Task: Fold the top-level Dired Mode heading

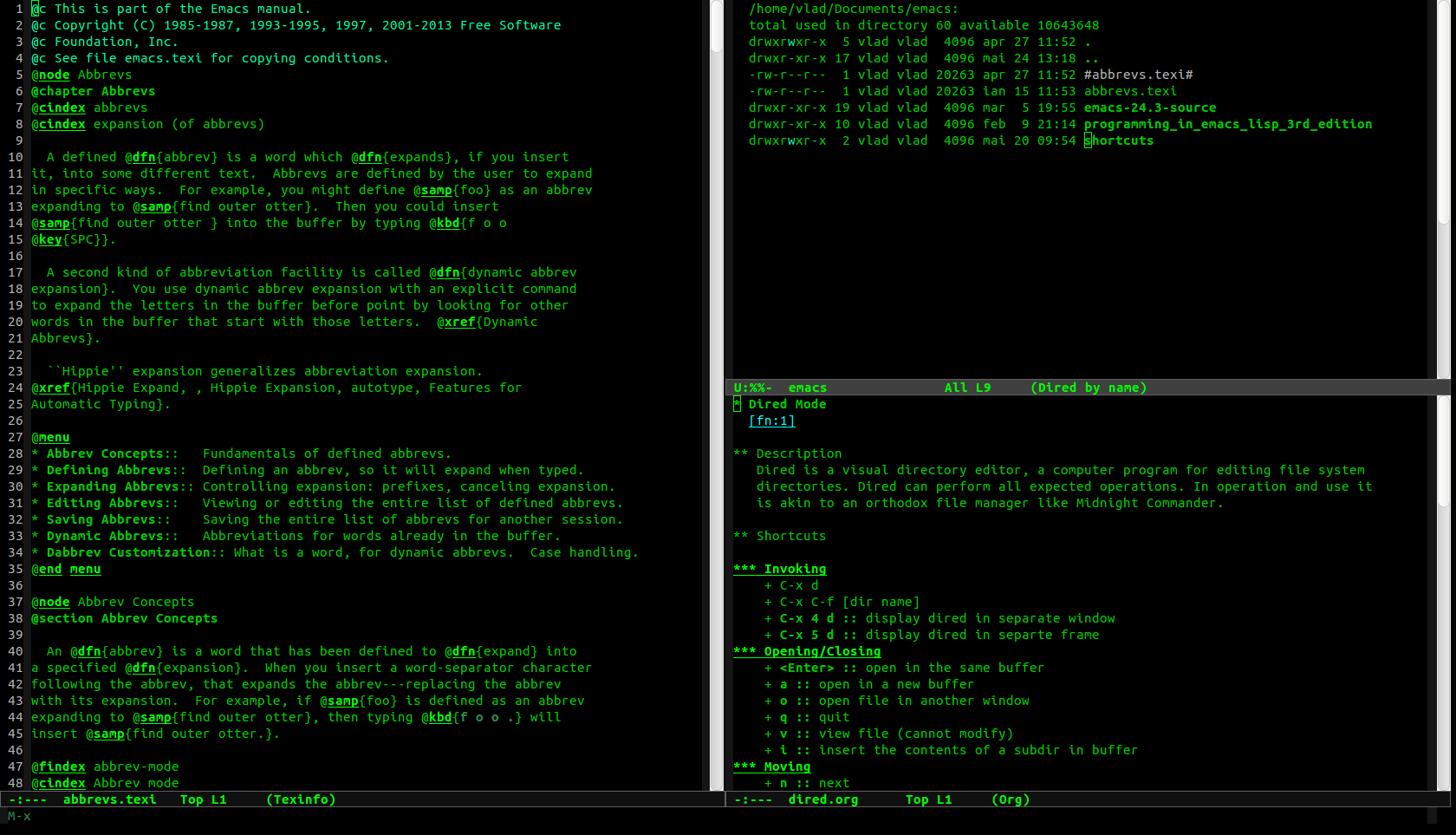Action: (x=780, y=404)
